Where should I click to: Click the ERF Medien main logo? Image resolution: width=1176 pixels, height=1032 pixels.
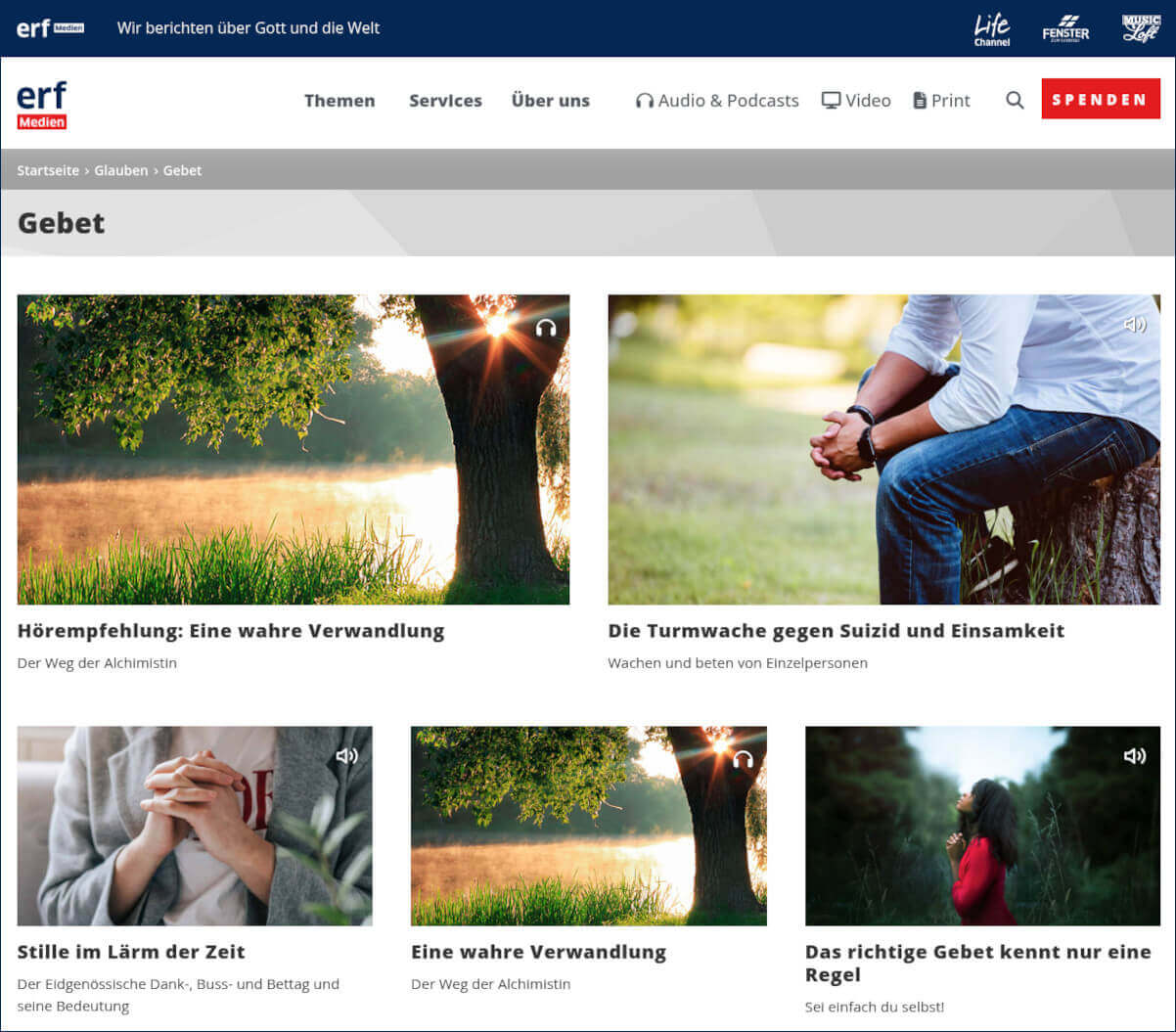tap(42, 106)
